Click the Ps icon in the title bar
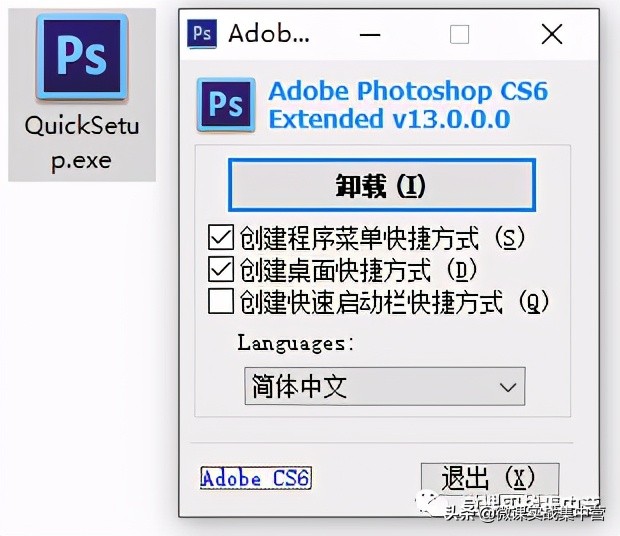 pos(202,34)
